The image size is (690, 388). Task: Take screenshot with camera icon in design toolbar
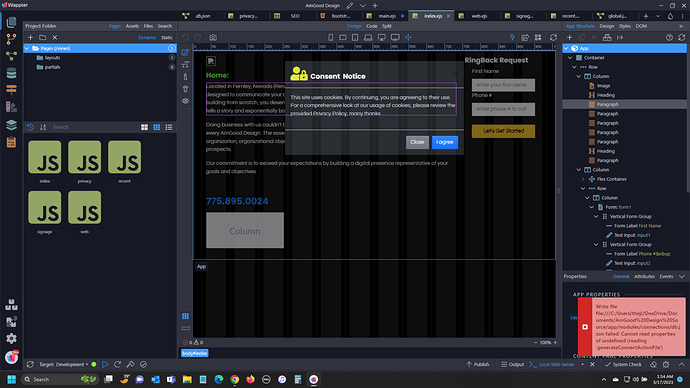[213, 37]
